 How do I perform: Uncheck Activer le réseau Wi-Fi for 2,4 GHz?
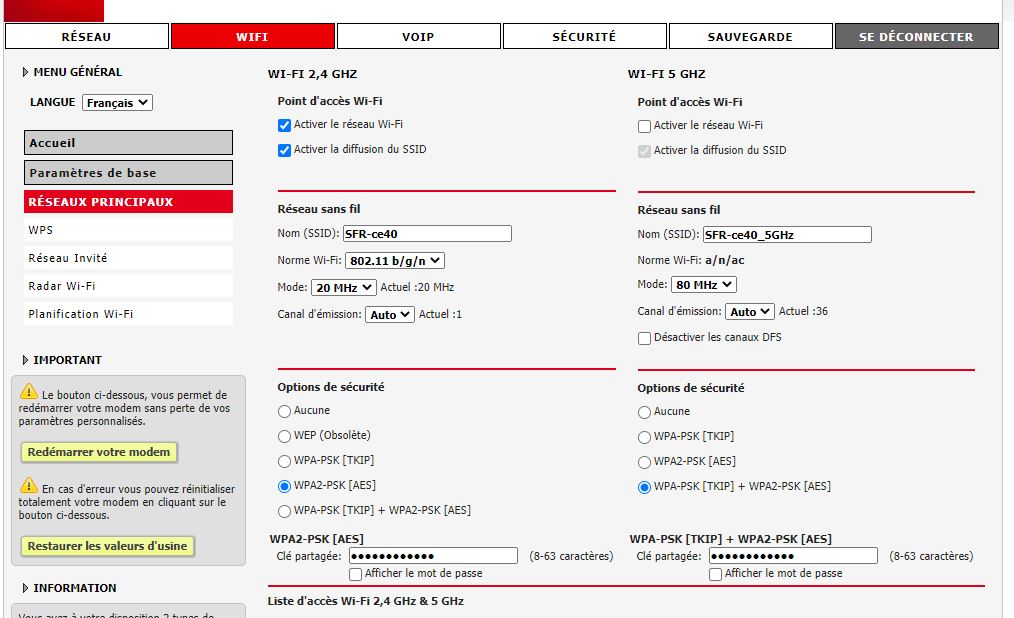click(x=284, y=125)
